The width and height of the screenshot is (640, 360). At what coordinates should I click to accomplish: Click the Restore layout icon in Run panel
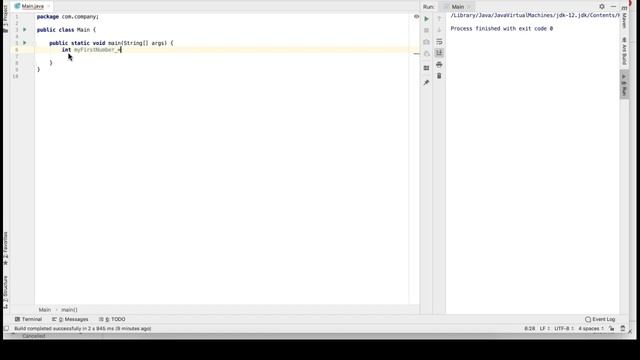[x=427, y=68]
